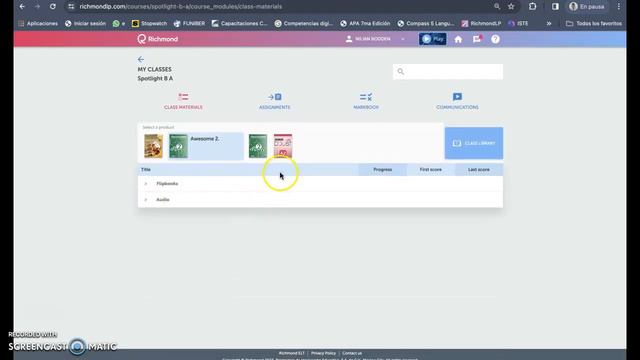Screen dimensions: 640x360
Task: Open the 'Todos los favoritos' folder
Action: click(x=594, y=24)
